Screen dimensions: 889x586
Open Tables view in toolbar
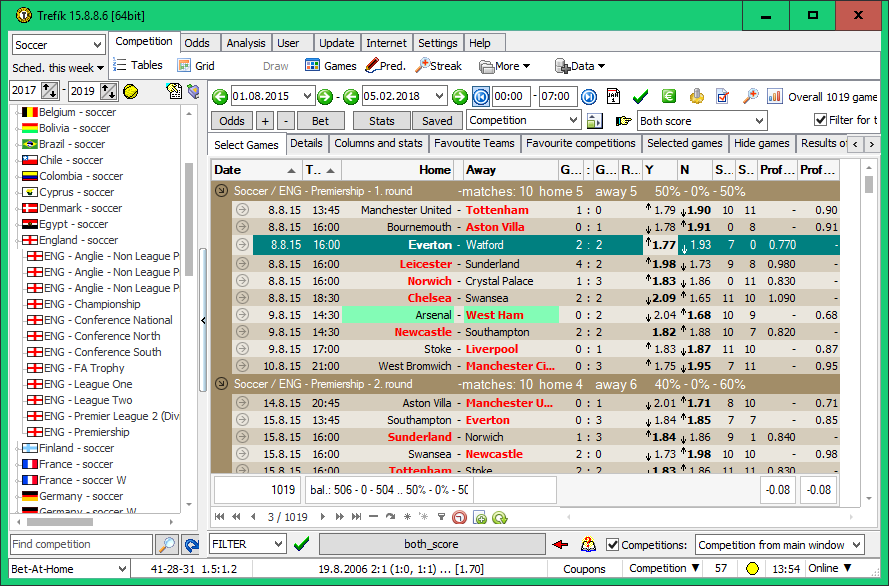(x=138, y=65)
